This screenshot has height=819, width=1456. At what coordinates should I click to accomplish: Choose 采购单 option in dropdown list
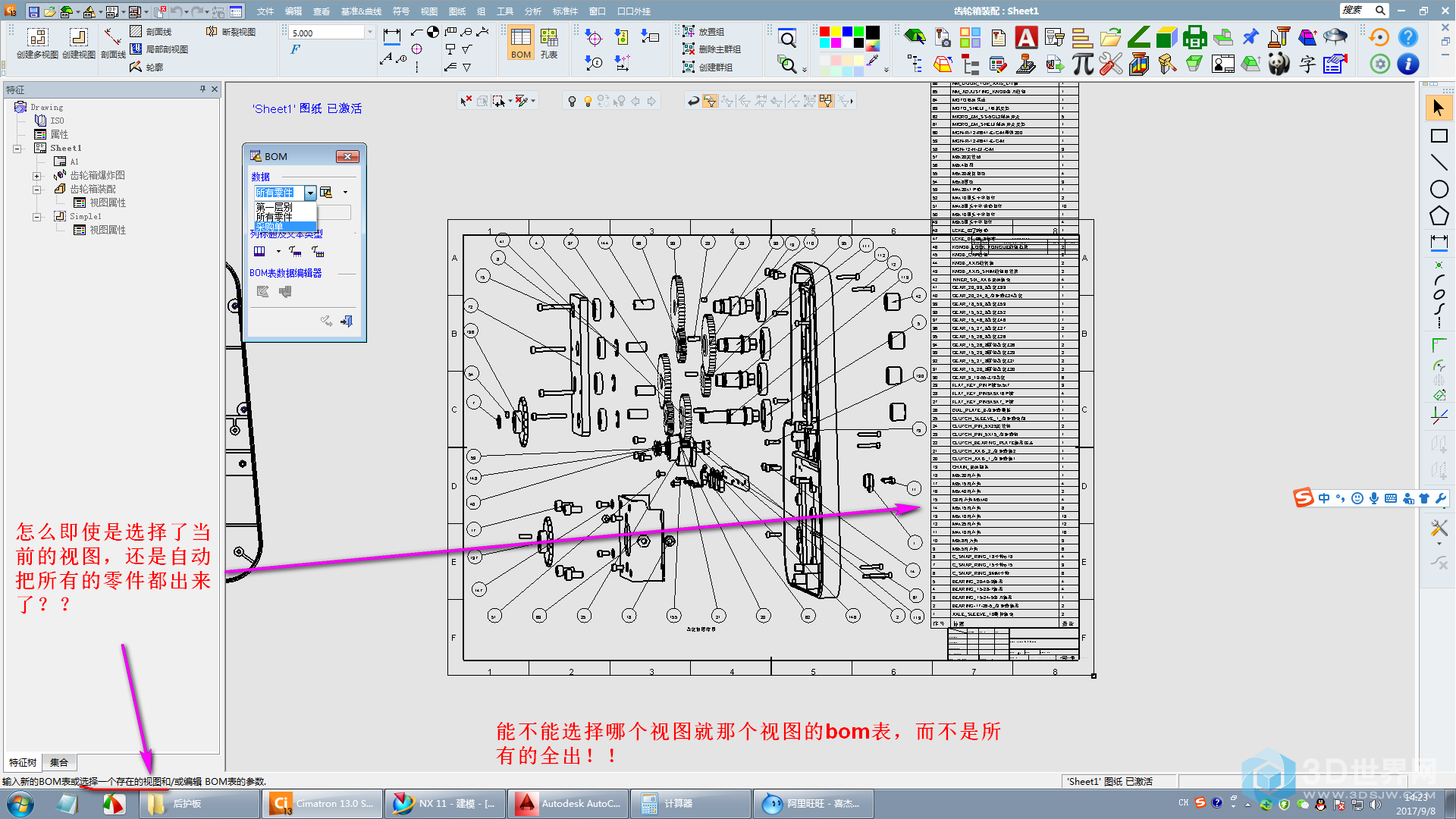pos(285,227)
